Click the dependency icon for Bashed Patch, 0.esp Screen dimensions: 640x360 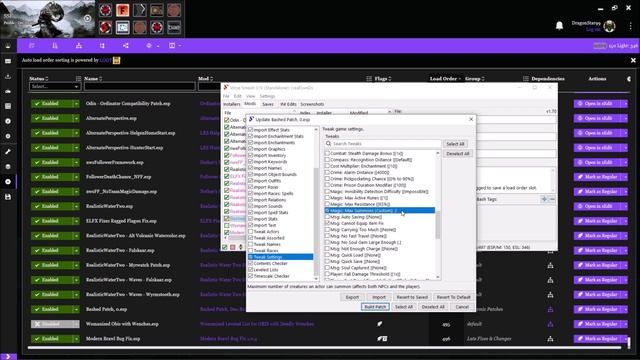click(550, 309)
